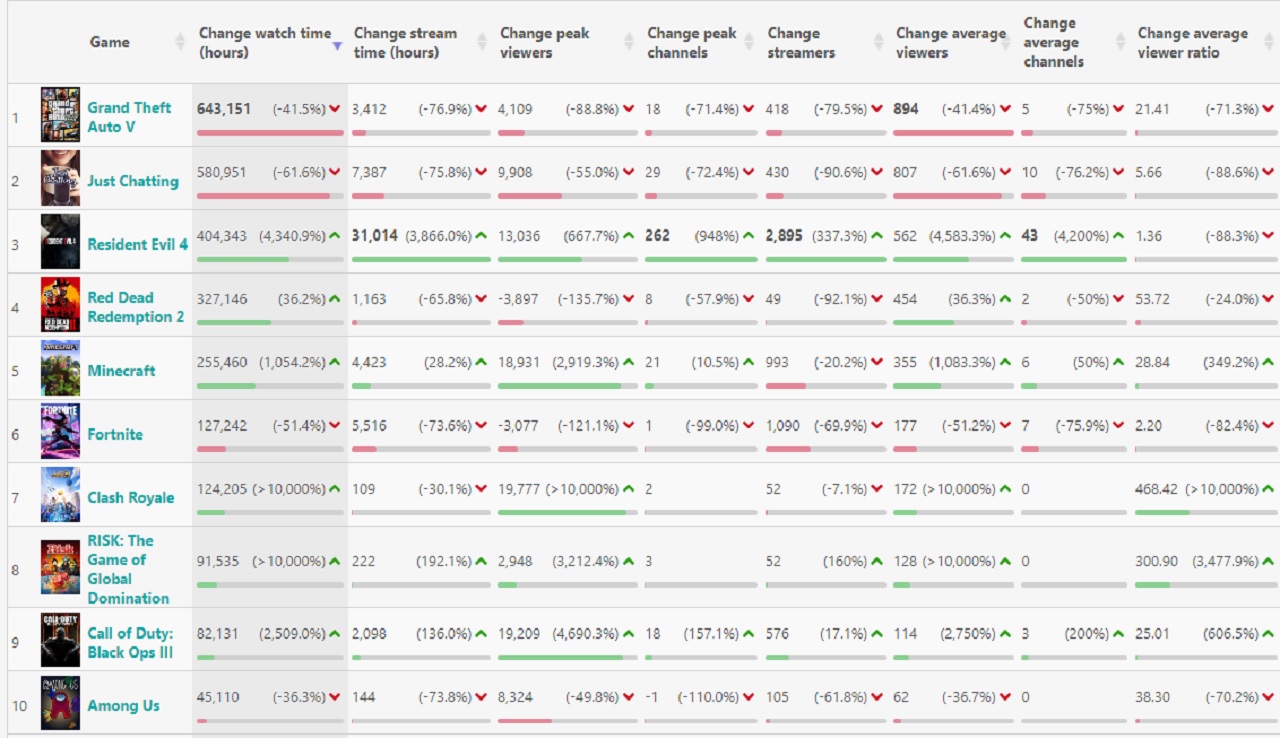Click sort arrows beside Change average channels
Image resolution: width=1280 pixels, height=738 pixels.
1119,42
